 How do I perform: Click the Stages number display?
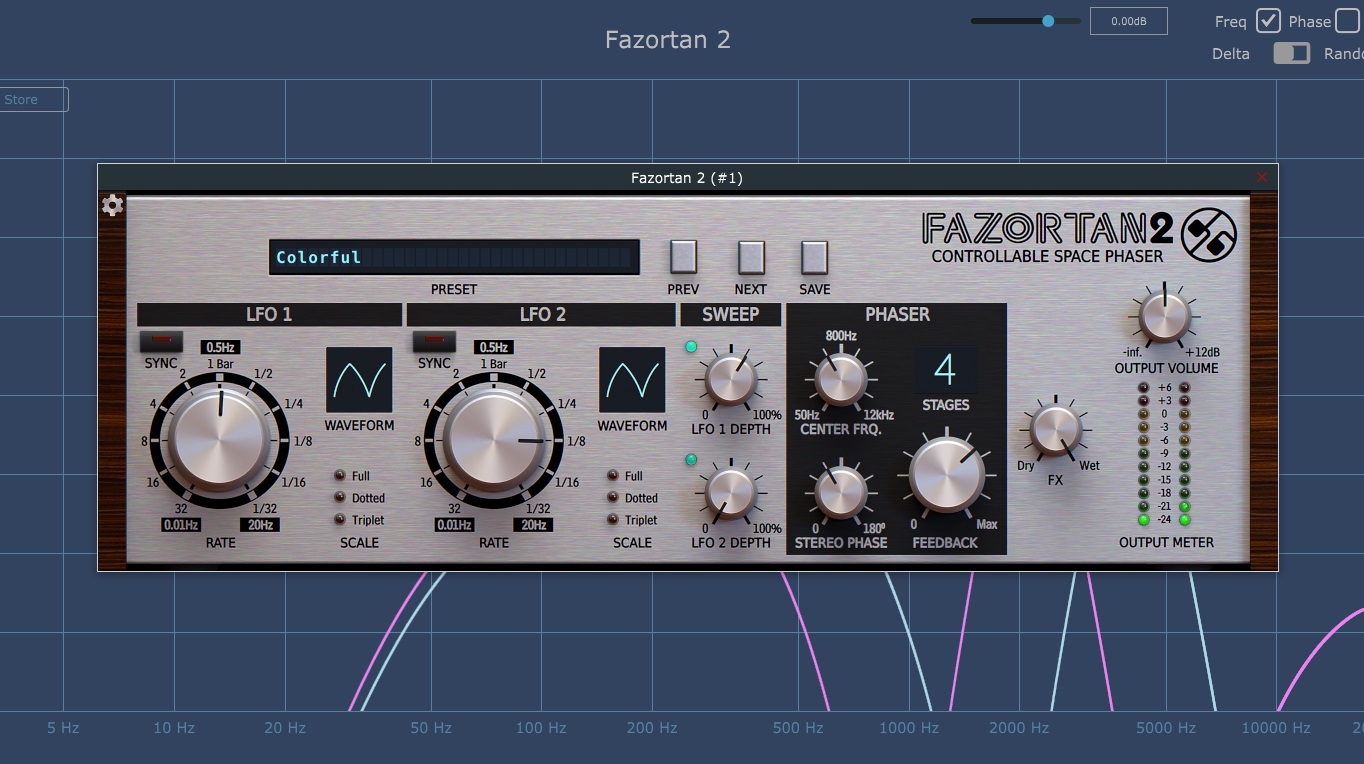(945, 371)
